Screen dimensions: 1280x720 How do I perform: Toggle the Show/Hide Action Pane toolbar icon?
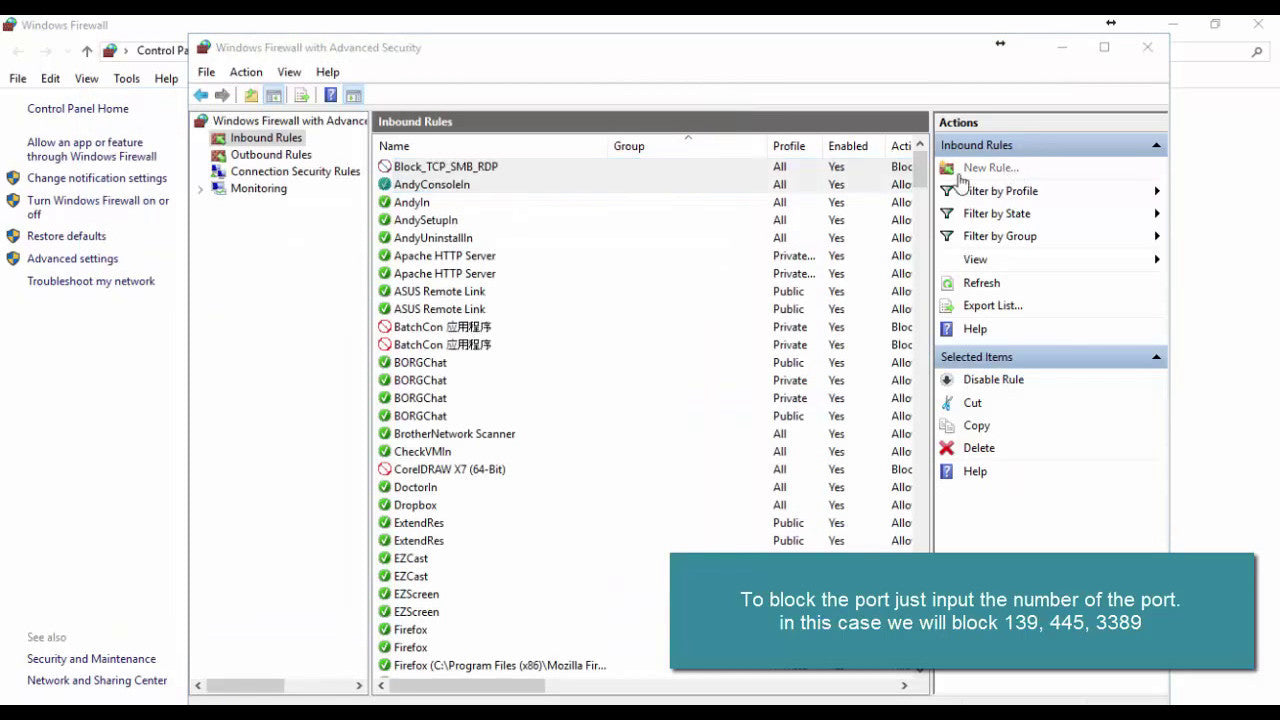(353, 95)
